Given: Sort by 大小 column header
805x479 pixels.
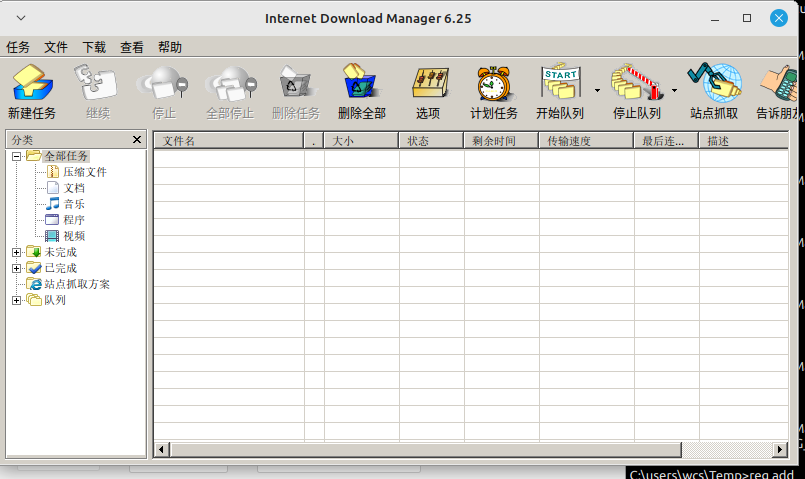Looking at the screenshot, I should 361,141.
